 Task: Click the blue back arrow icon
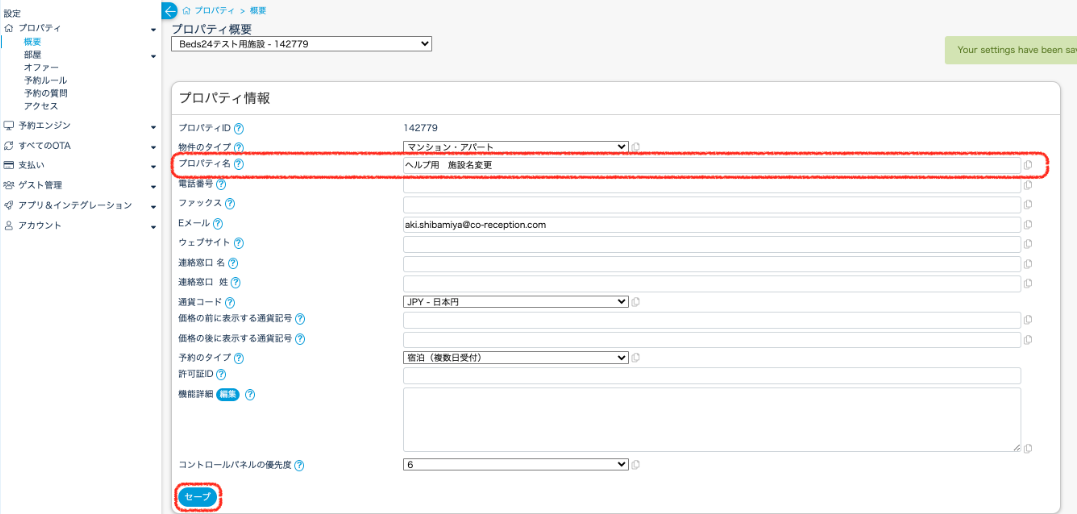169,10
